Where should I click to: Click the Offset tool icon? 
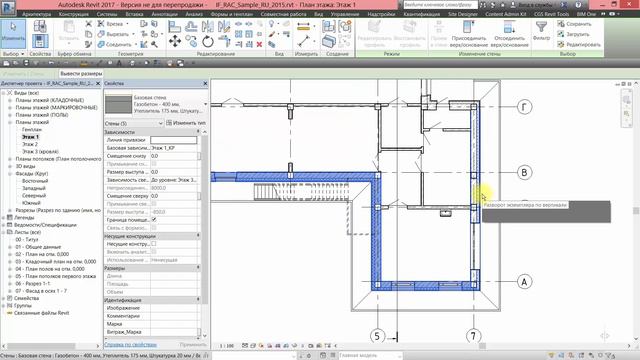[191, 27]
